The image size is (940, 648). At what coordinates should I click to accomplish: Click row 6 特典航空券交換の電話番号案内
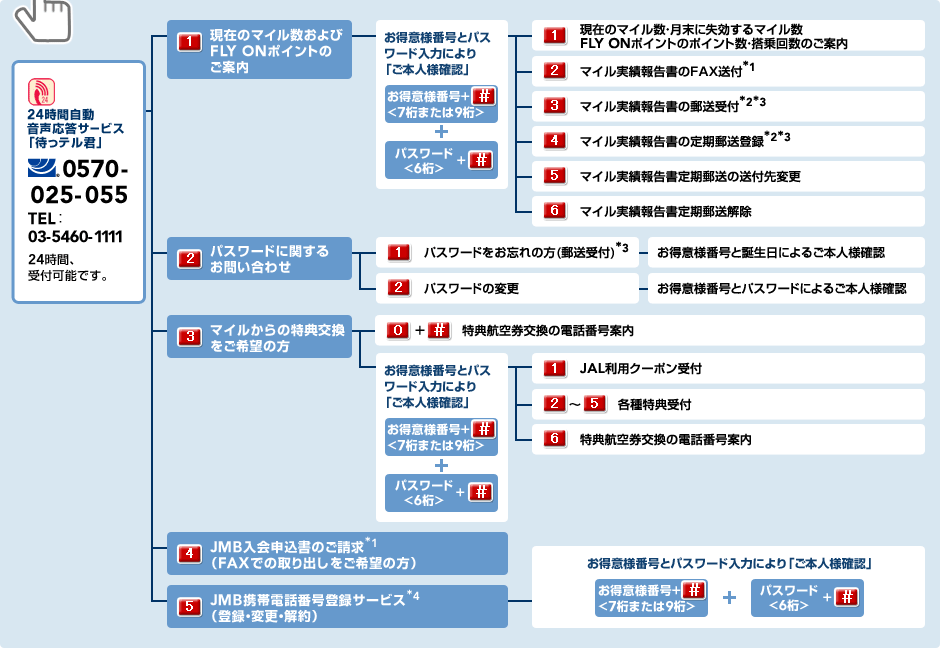click(728, 439)
